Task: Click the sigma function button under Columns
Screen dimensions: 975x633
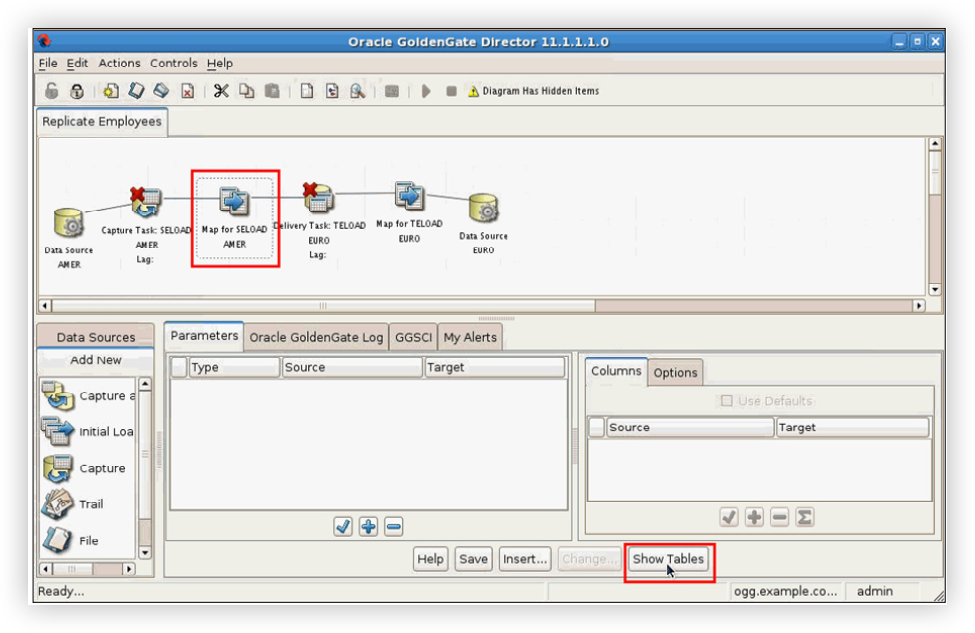Action: tap(805, 517)
